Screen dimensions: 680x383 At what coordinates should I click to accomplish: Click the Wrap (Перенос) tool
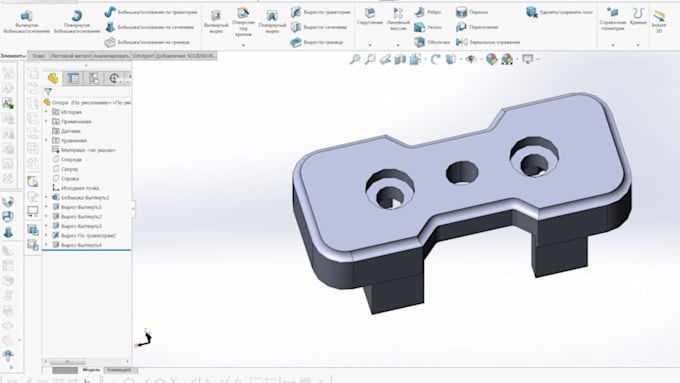pyautogui.click(x=472, y=13)
